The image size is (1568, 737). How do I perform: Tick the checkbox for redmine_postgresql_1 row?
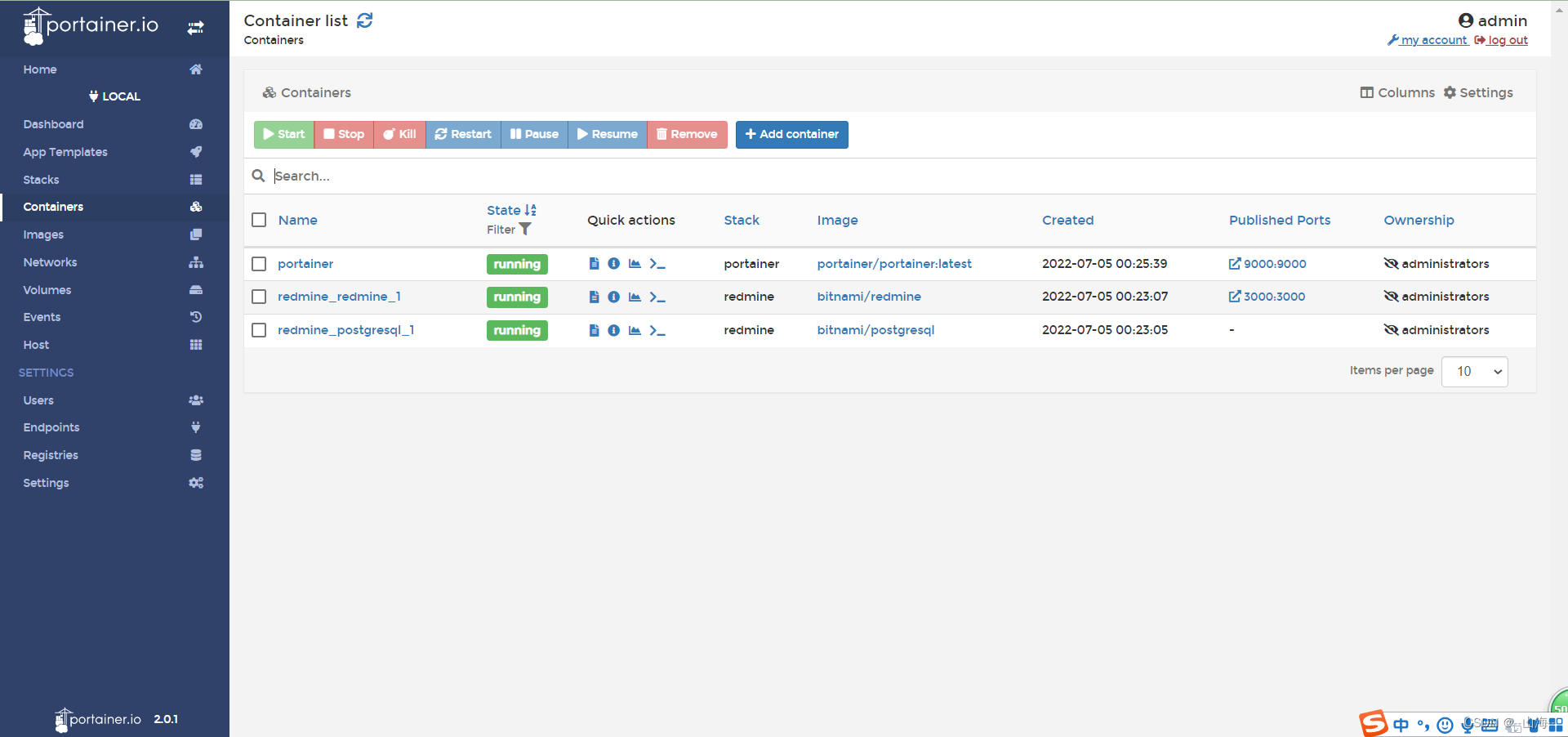259,330
